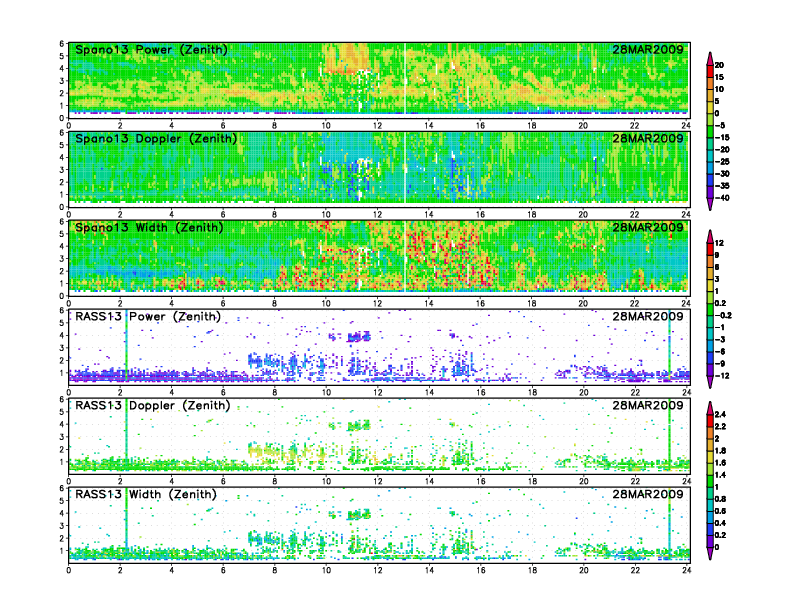Click height tick "3" on the RASS13 Width y-axis
This screenshot has height=612, width=792.
(x=62, y=526)
